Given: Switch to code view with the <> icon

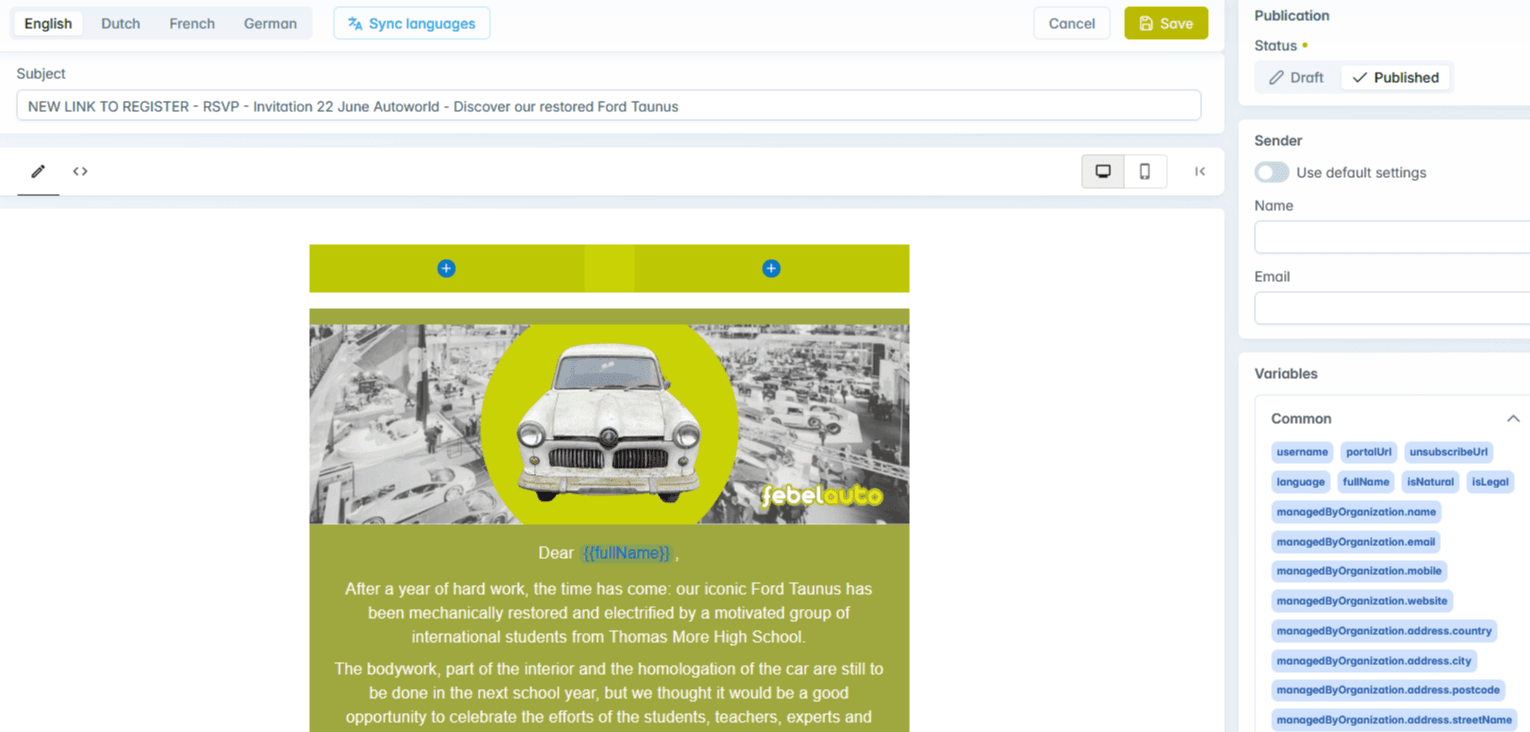Looking at the screenshot, I should click(x=80, y=171).
